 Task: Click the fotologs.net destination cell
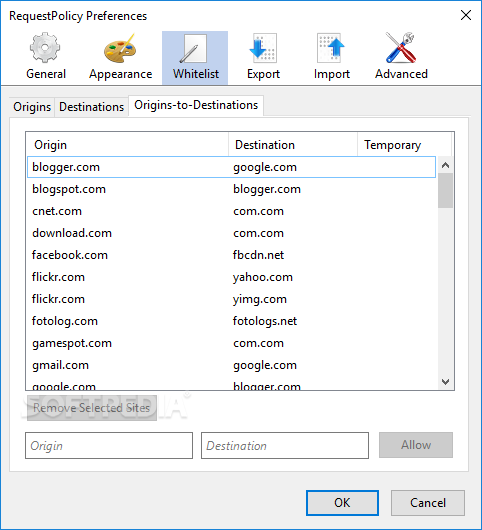coord(265,321)
